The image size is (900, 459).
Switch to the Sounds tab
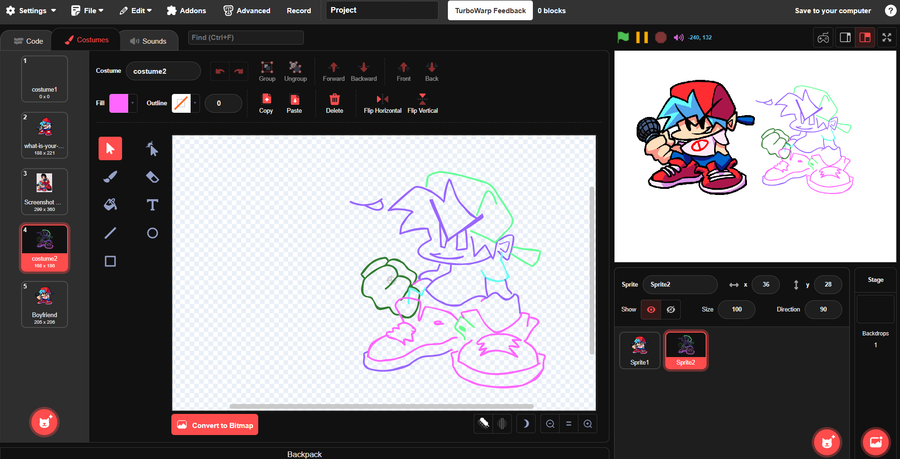(148, 41)
